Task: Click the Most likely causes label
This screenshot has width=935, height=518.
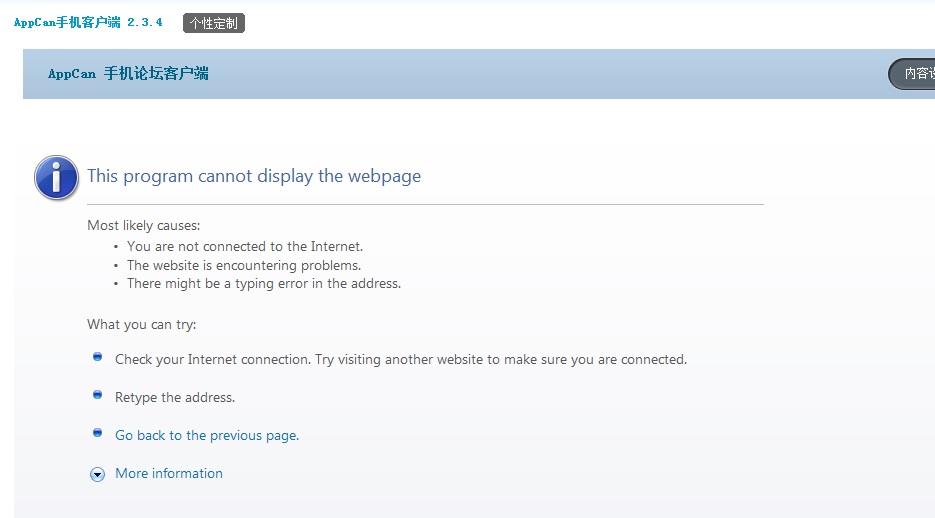Action: [x=144, y=225]
